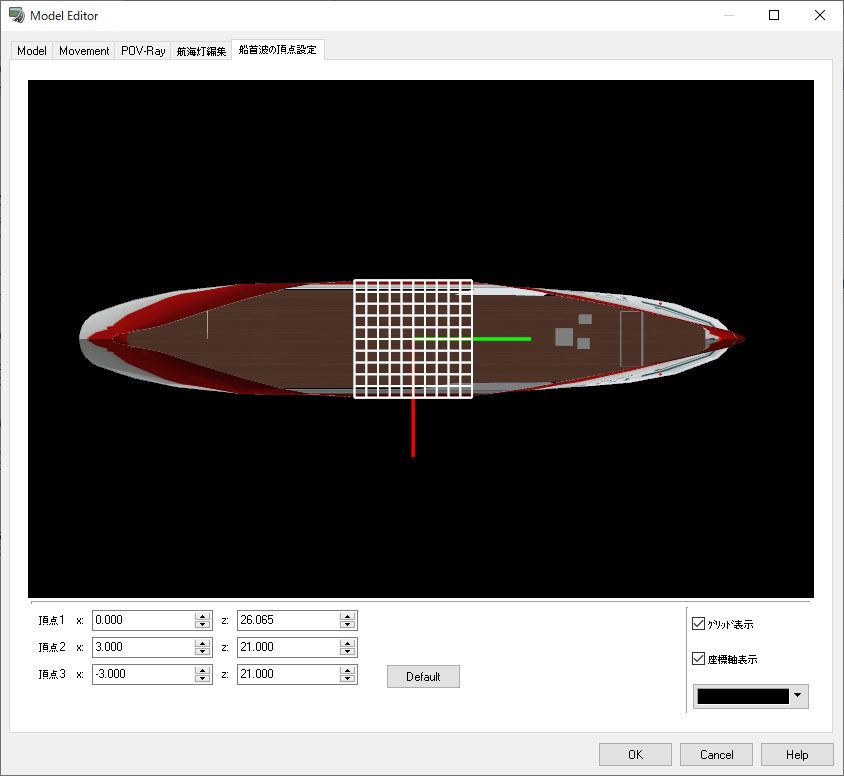Decrease 頂点1 z value with down arrow
Viewport: 844px width, 776px height.
[347, 625]
